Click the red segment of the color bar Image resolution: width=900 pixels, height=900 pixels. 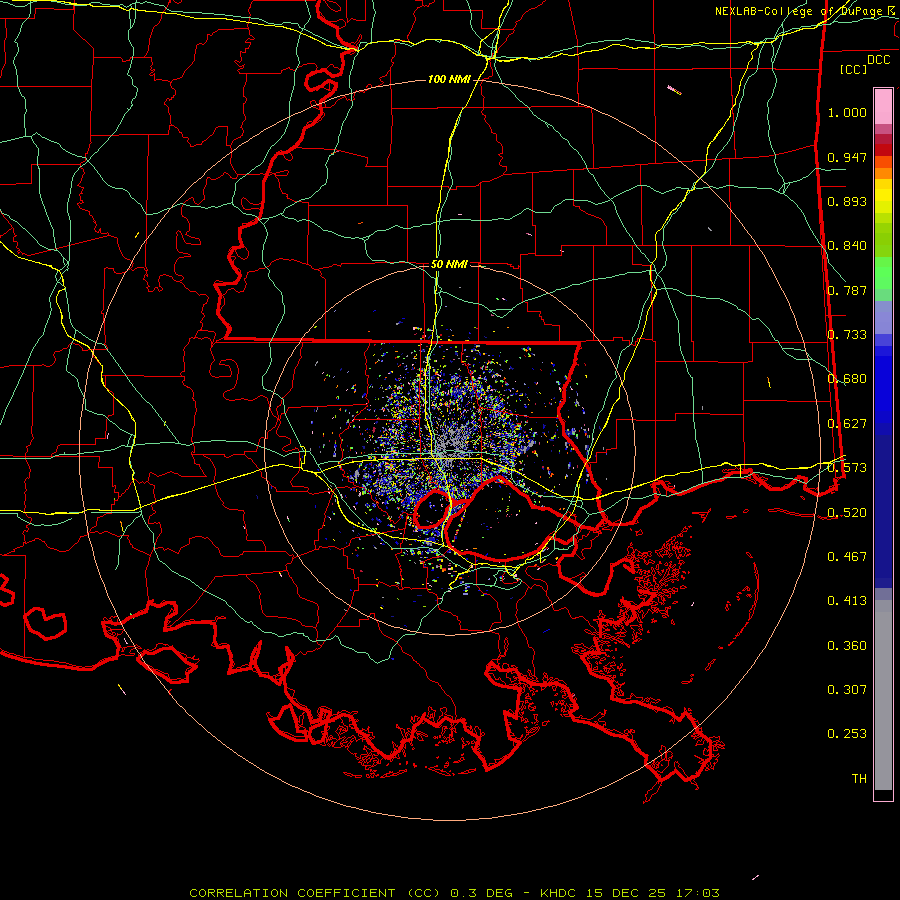click(x=883, y=149)
